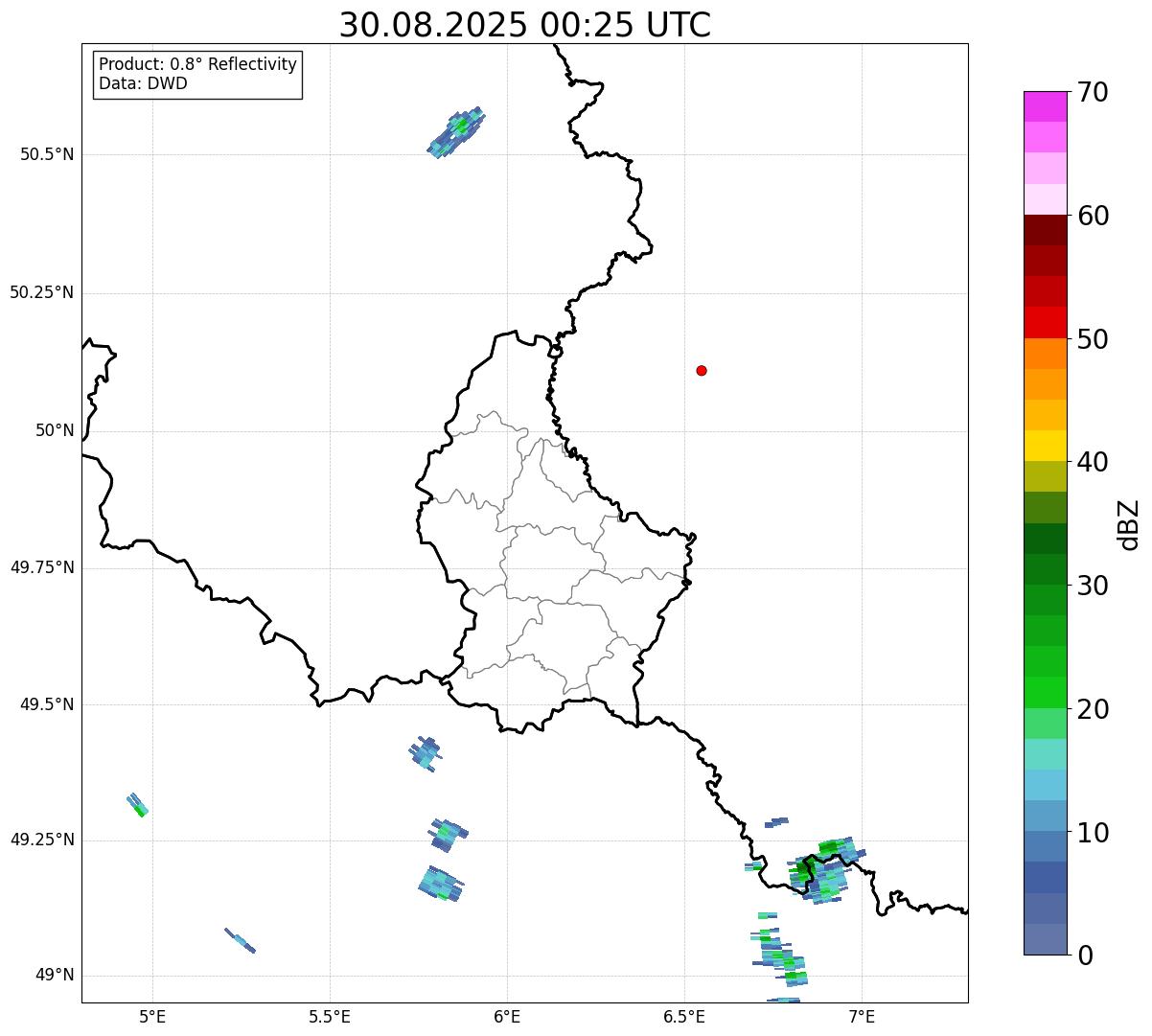1152x1036 pixels.
Task: Click the 6.5°E longitude label
Action: [x=685, y=1017]
